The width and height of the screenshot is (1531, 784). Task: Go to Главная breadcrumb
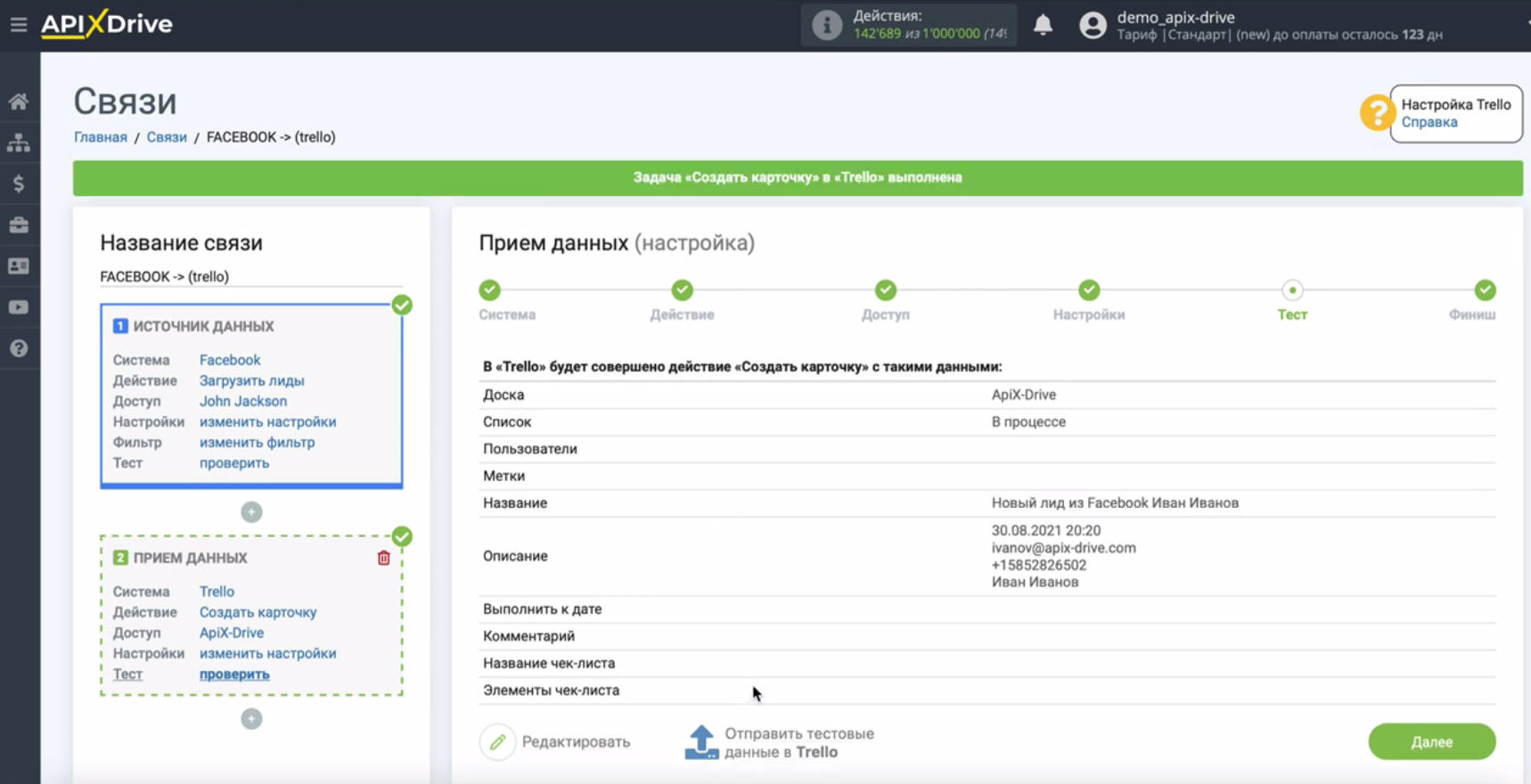pyautogui.click(x=101, y=137)
